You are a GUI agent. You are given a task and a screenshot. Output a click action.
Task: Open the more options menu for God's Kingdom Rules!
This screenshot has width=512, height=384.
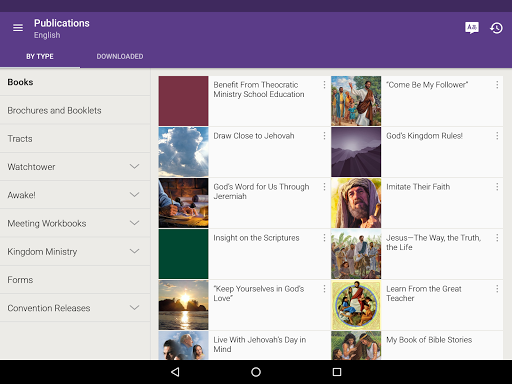[x=497, y=136]
